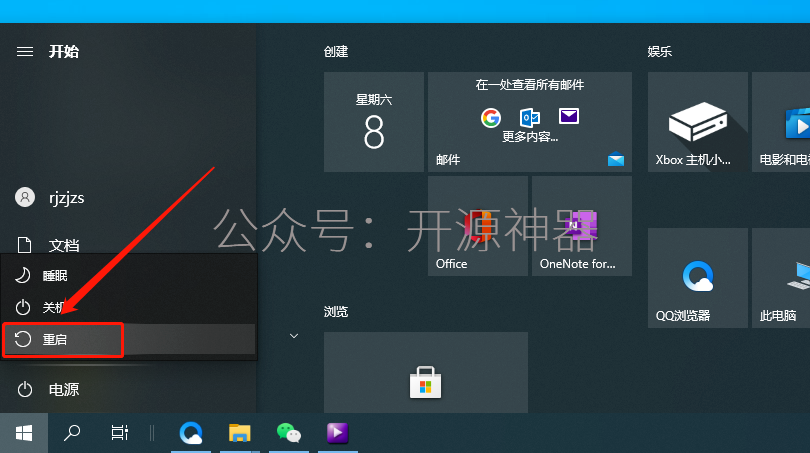Click the Windows Start button
This screenshot has width=810, height=453.
click(24, 433)
